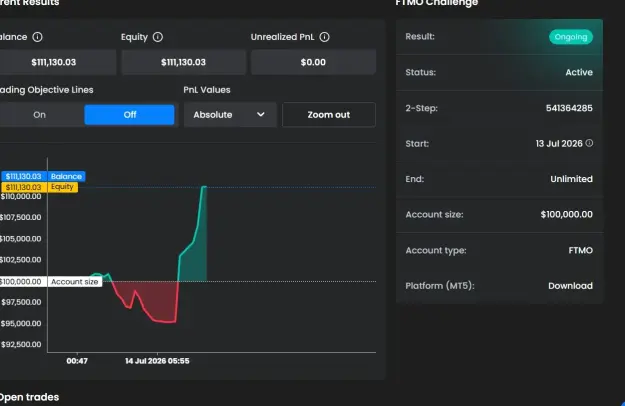Screen dimensions: 625x406
Task: Click the 00:47 time axis label
Action: [77, 361]
